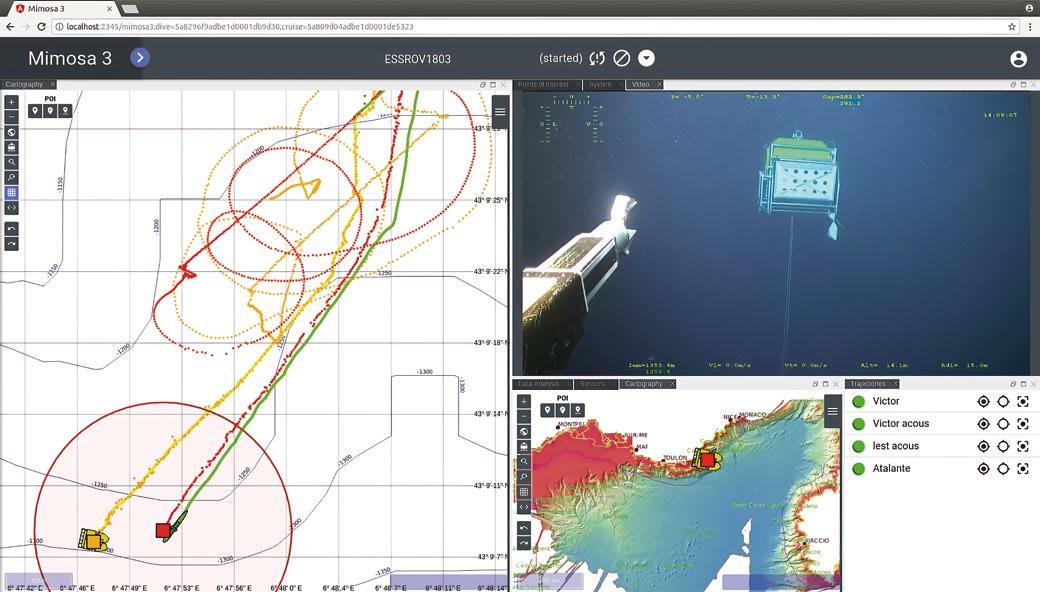This screenshot has height=592, width=1040.
Task: Click the filled target icon for Atalante
Action: 984,469
